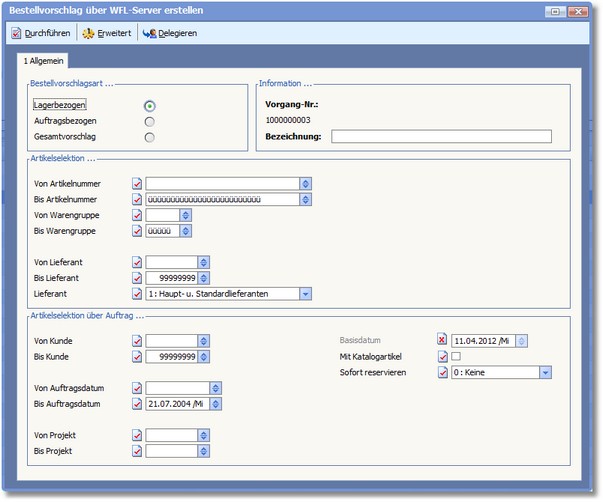Select the Lagerbezogen radio button
603x502 pixels.
pyautogui.click(x=149, y=105)
